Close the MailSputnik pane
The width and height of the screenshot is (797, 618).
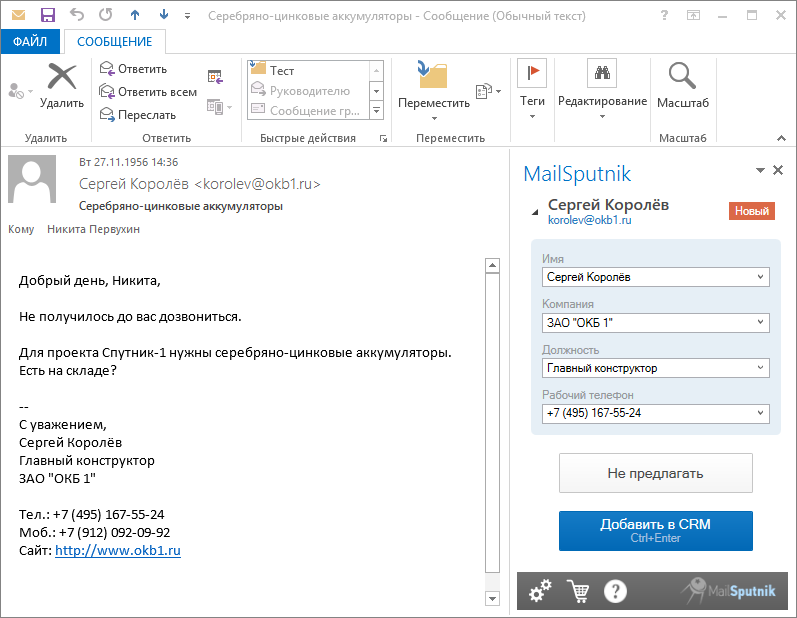[778, 170]
